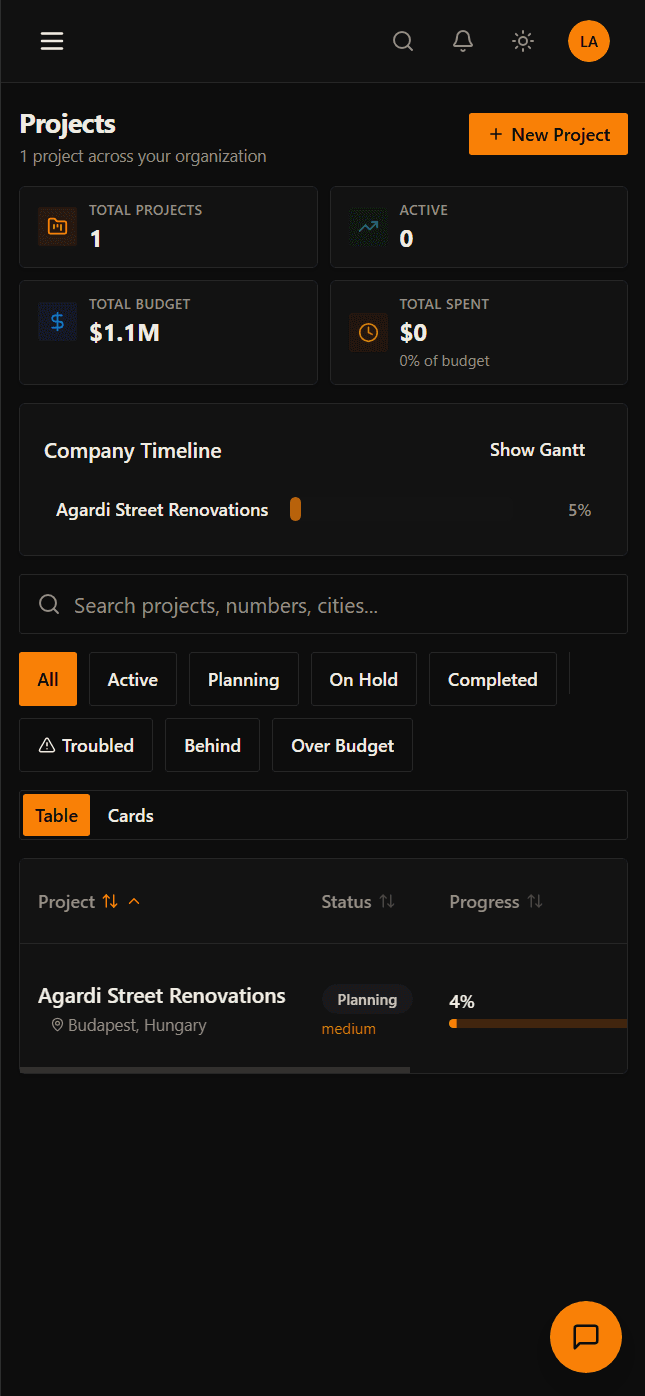Activate the Over Budget filter

(x=342, y=745)
